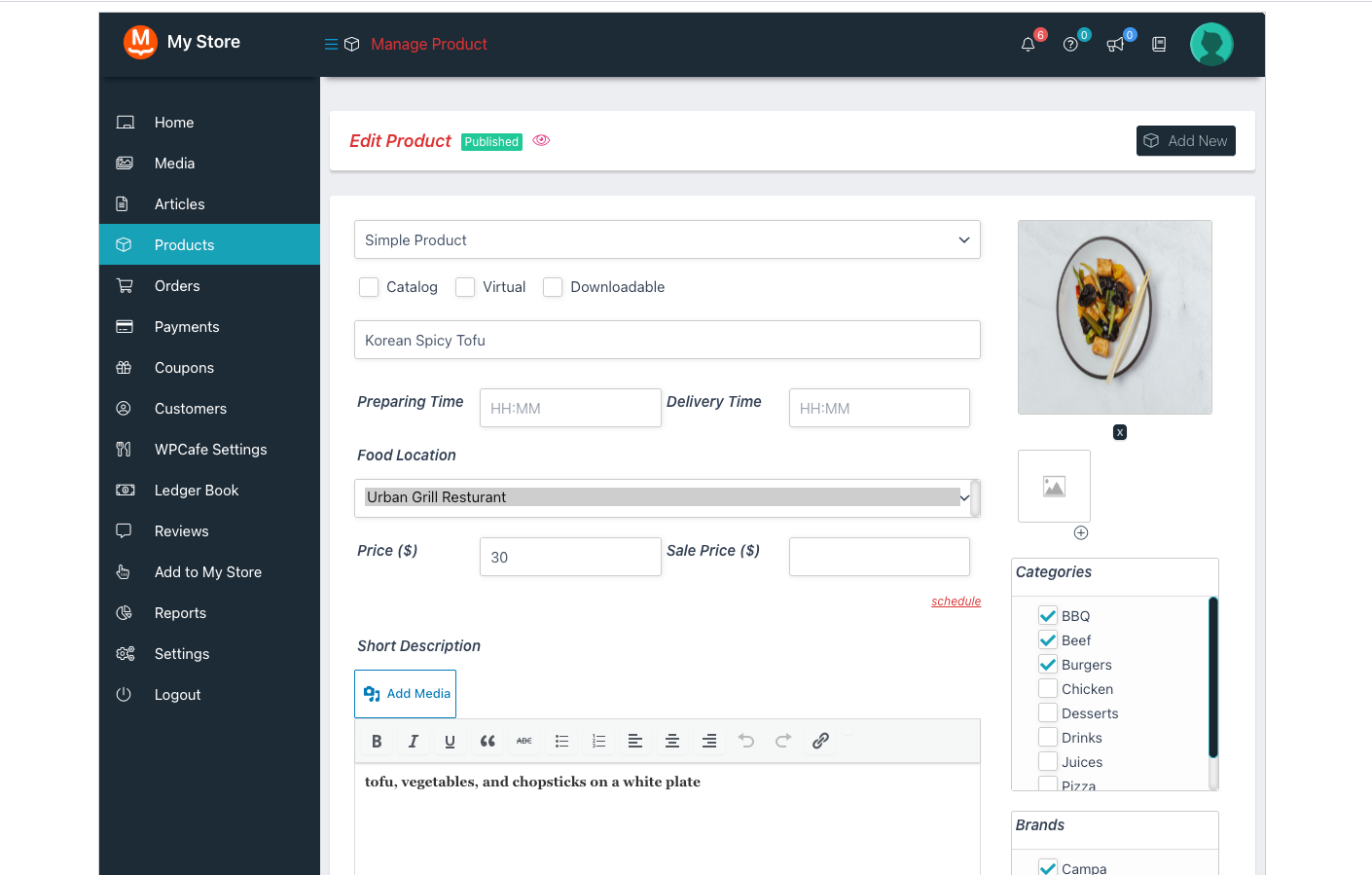Click the Preparing Time input field
This screenshot has width=1372, height=875.
coord(570,408)
